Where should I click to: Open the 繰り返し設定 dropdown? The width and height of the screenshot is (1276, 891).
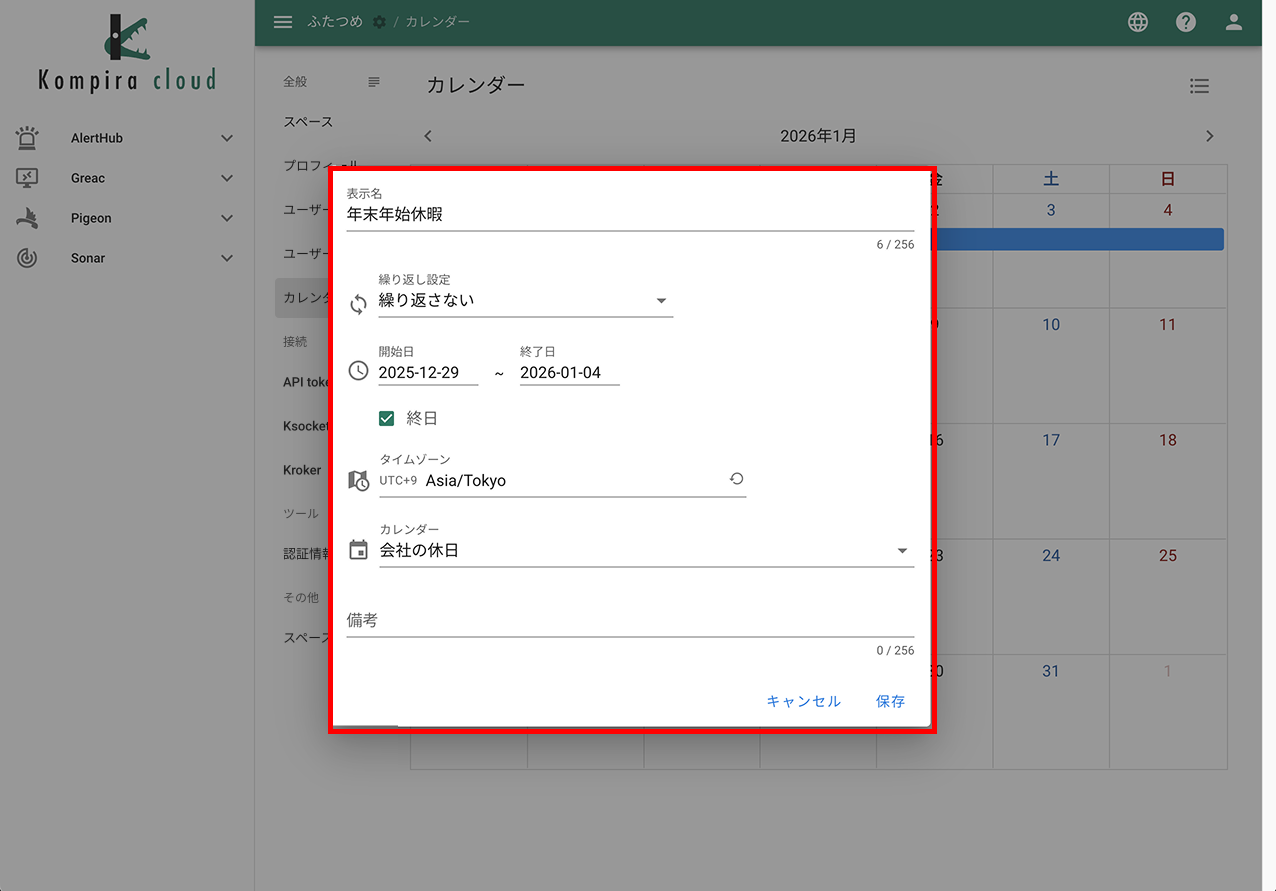click(525, 301)
